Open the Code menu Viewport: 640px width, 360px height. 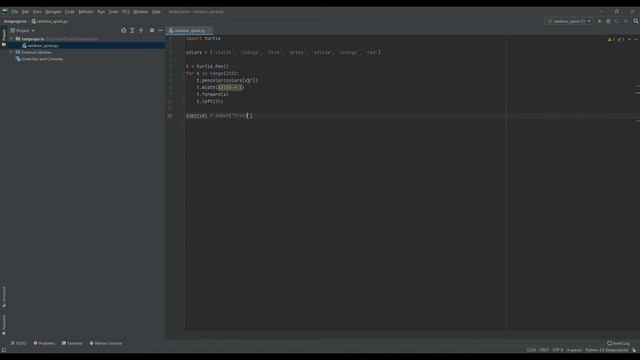tap(69, 12)
